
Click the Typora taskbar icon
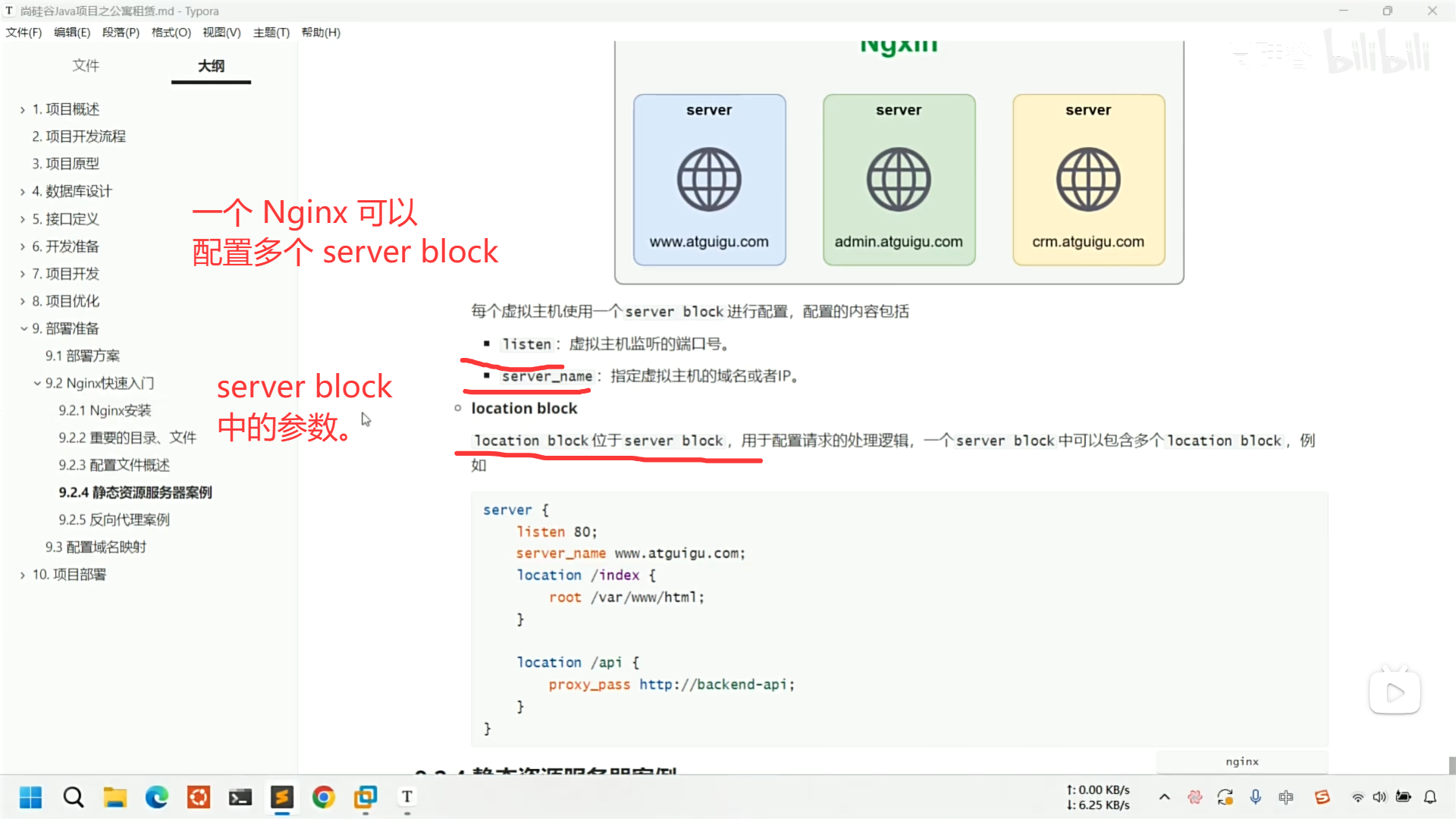coord(407,797)
